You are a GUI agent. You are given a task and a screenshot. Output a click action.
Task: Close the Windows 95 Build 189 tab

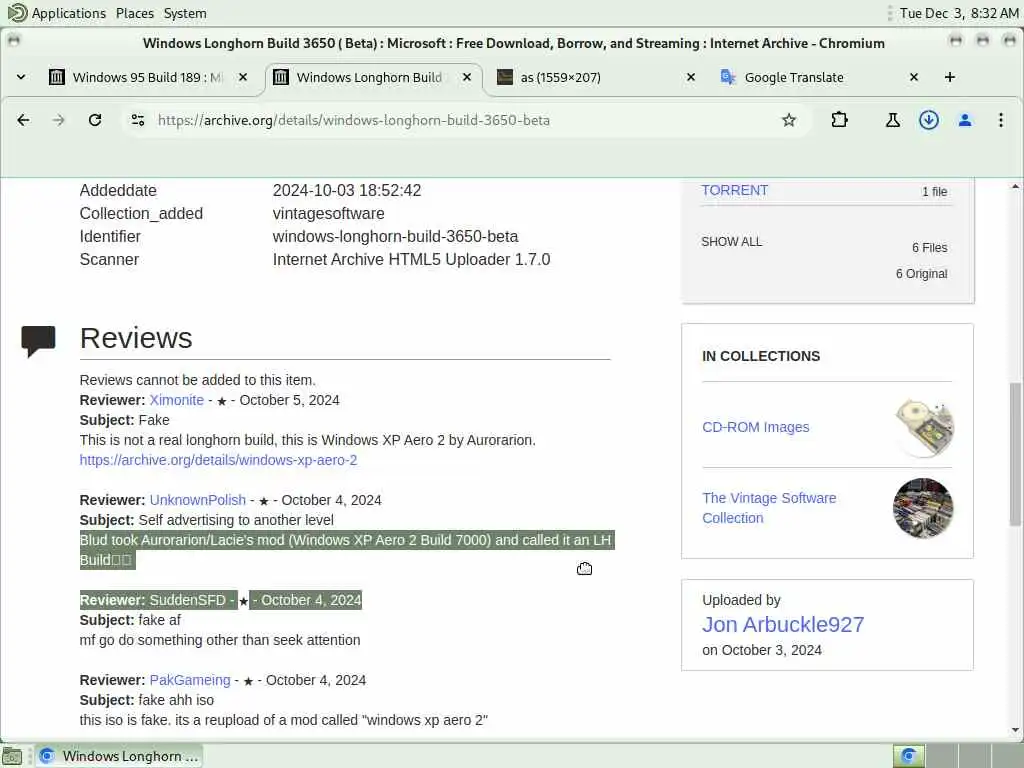point(243,77)
